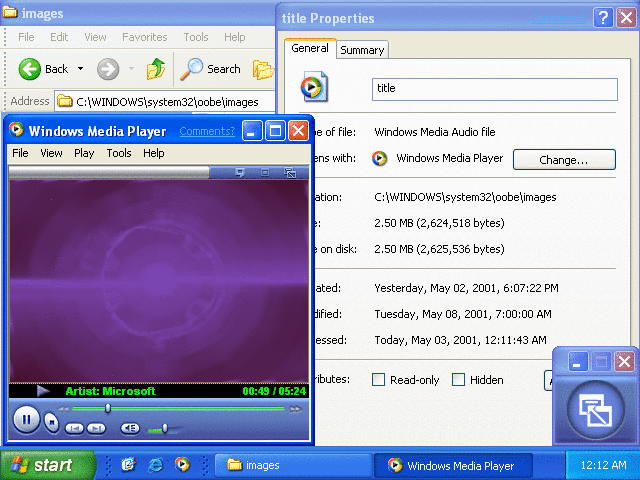Skip to the next track
Screen dimensions: 640x480
[x=96, y=429]
